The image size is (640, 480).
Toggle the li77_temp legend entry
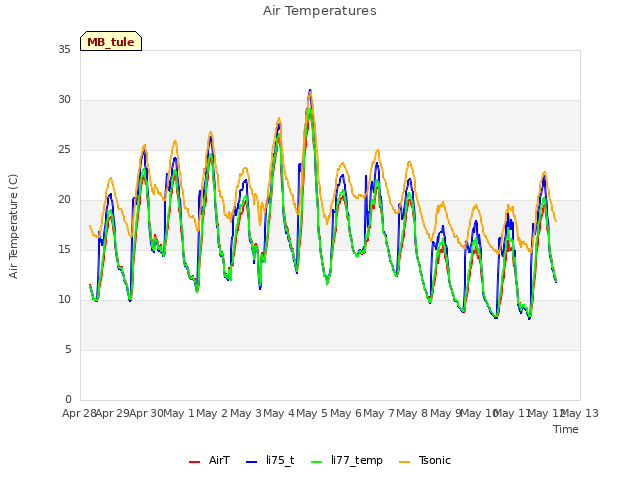(x=347, y=461)
